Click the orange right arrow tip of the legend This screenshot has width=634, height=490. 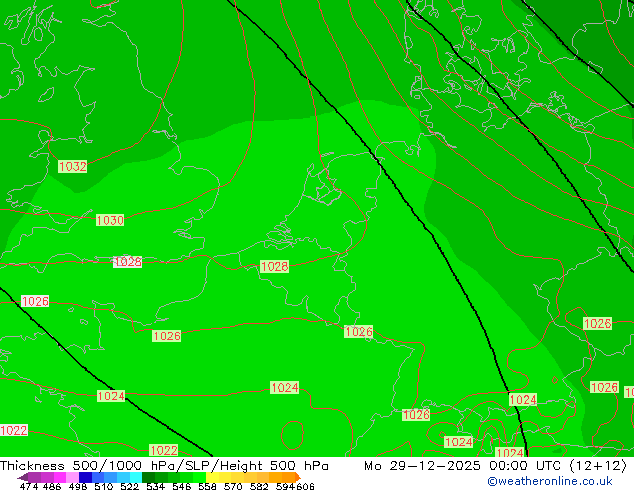[x=298, y=477]
